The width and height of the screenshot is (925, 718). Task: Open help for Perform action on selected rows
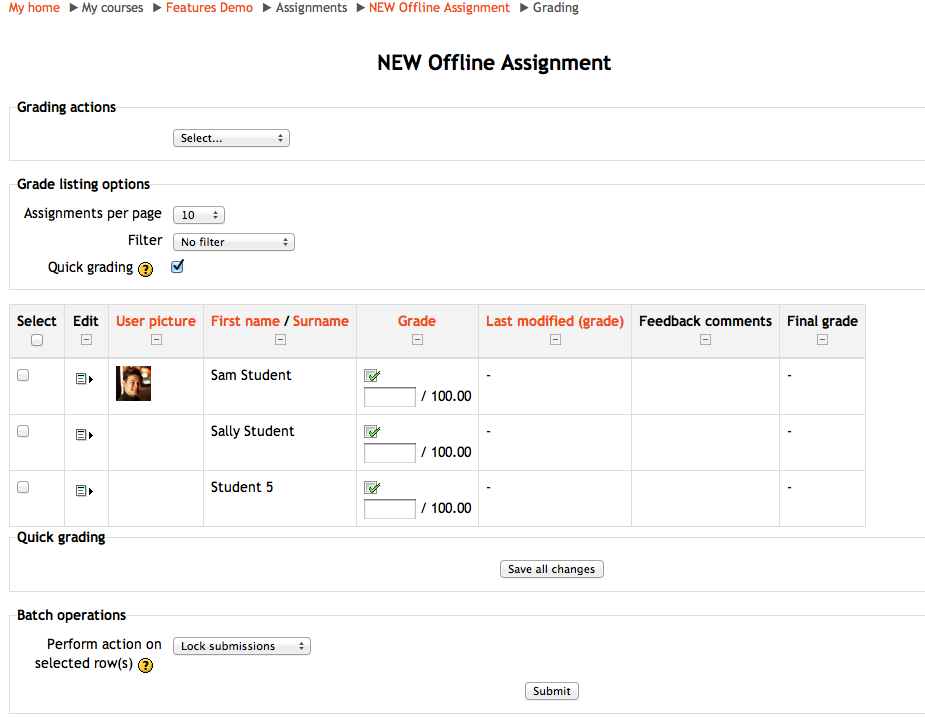click(145, 665)
